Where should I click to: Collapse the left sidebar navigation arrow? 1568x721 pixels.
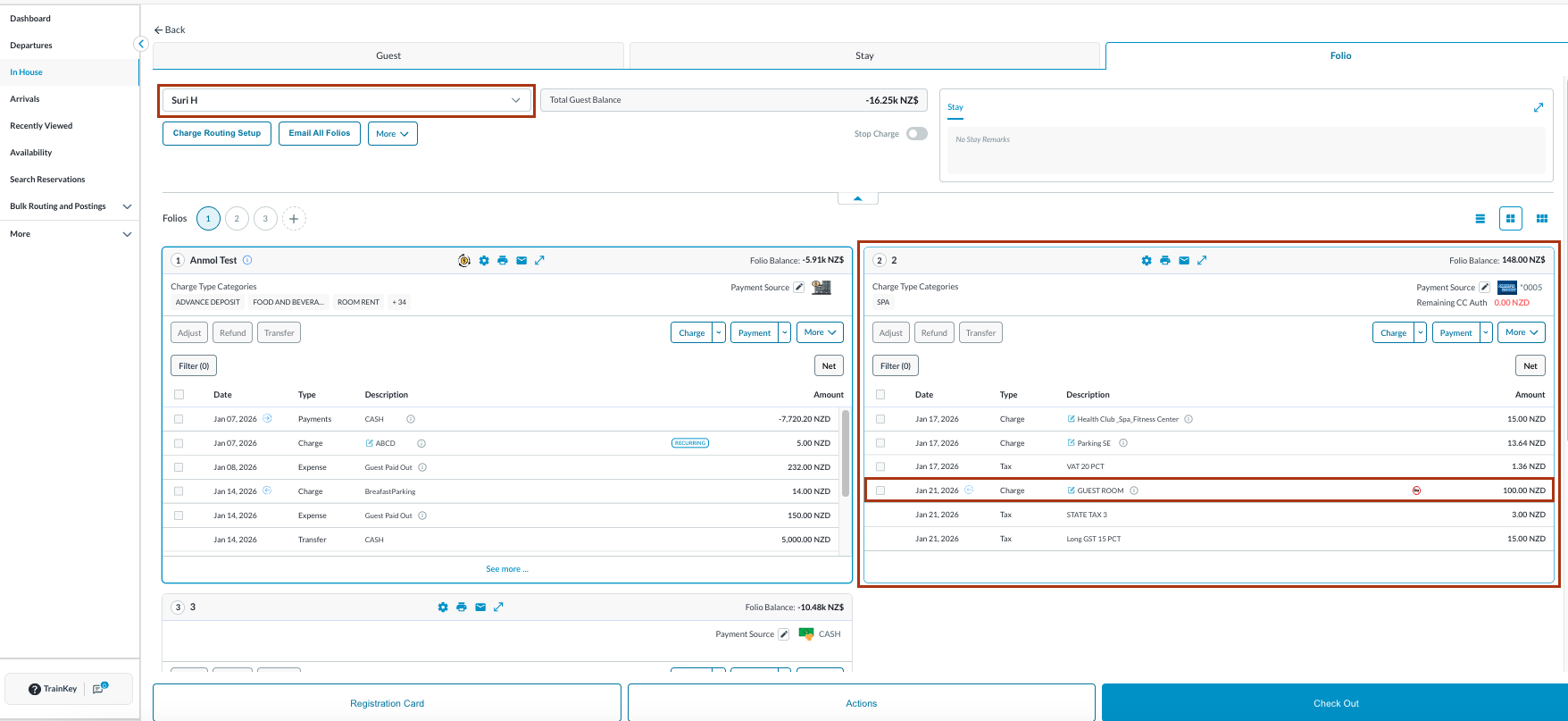[x=140, y=44]
